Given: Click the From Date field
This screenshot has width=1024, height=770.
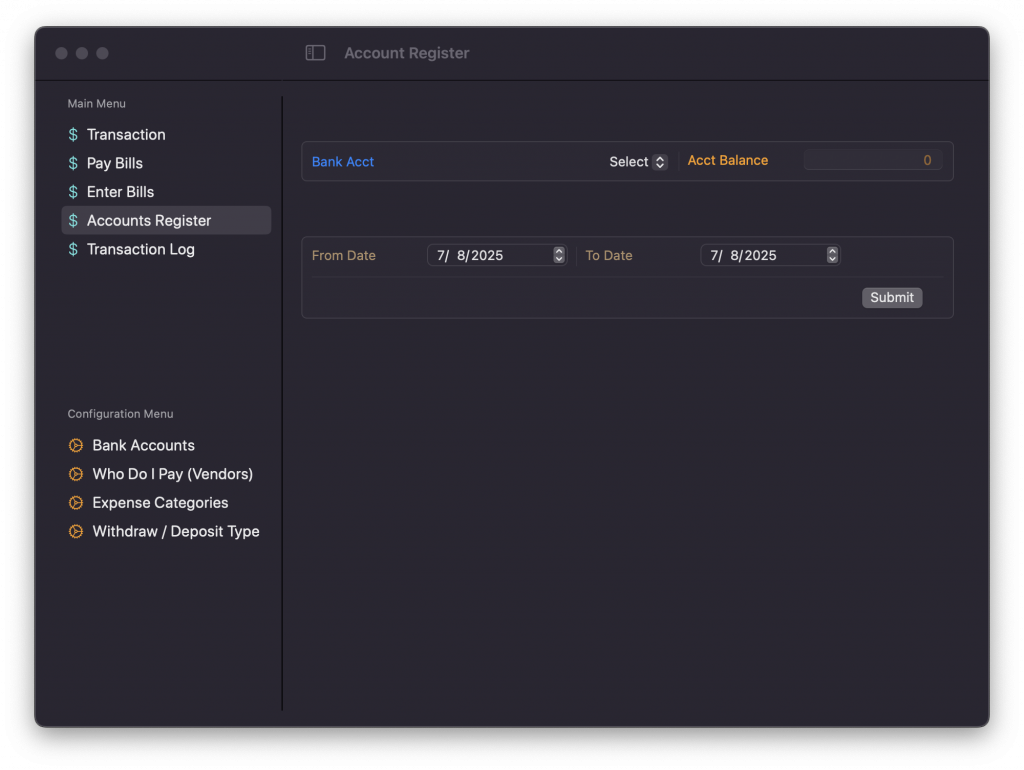Looking at the screenshot, I should pyautogui.click(x=489, y=256).
